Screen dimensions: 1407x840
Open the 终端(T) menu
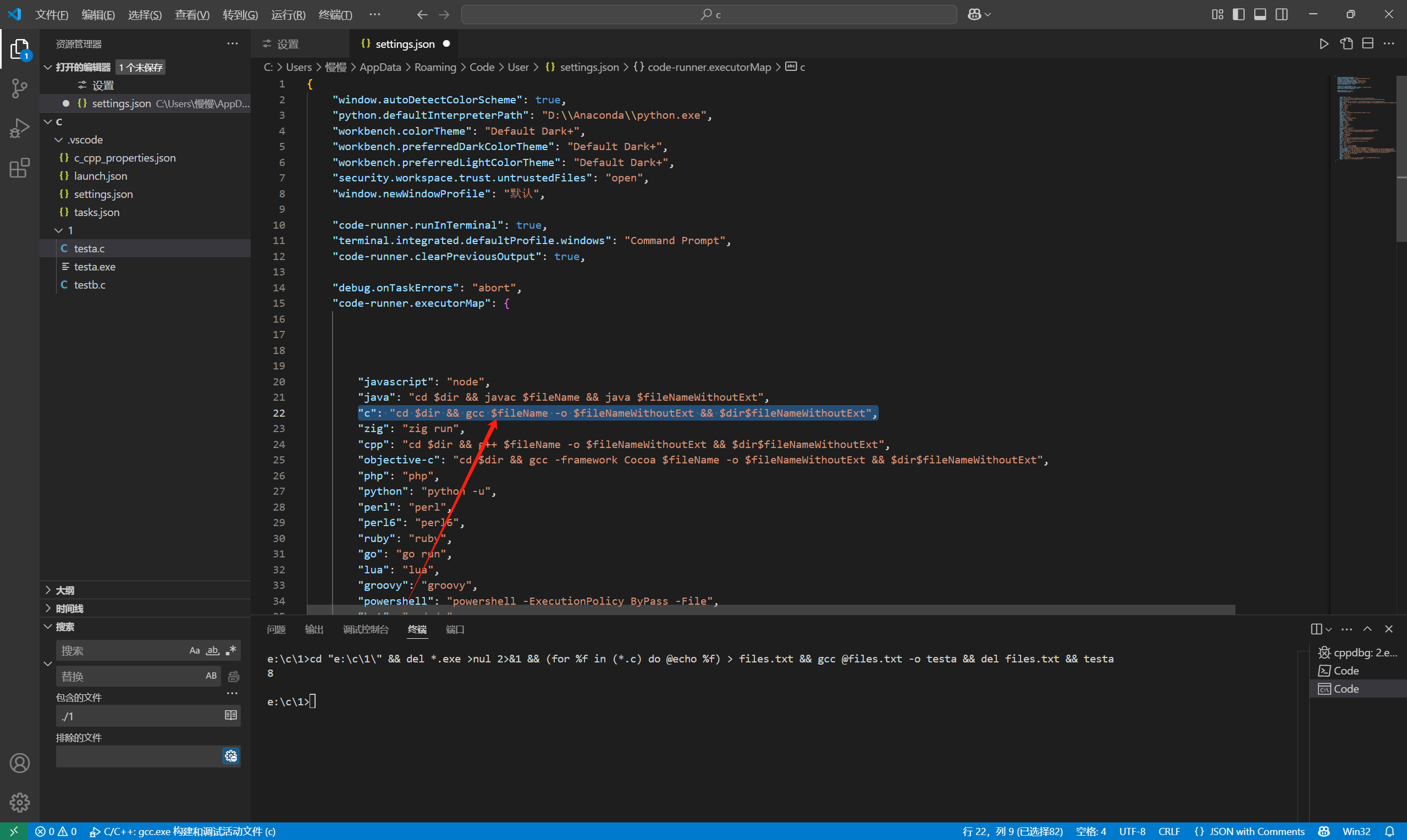[335, 14]
